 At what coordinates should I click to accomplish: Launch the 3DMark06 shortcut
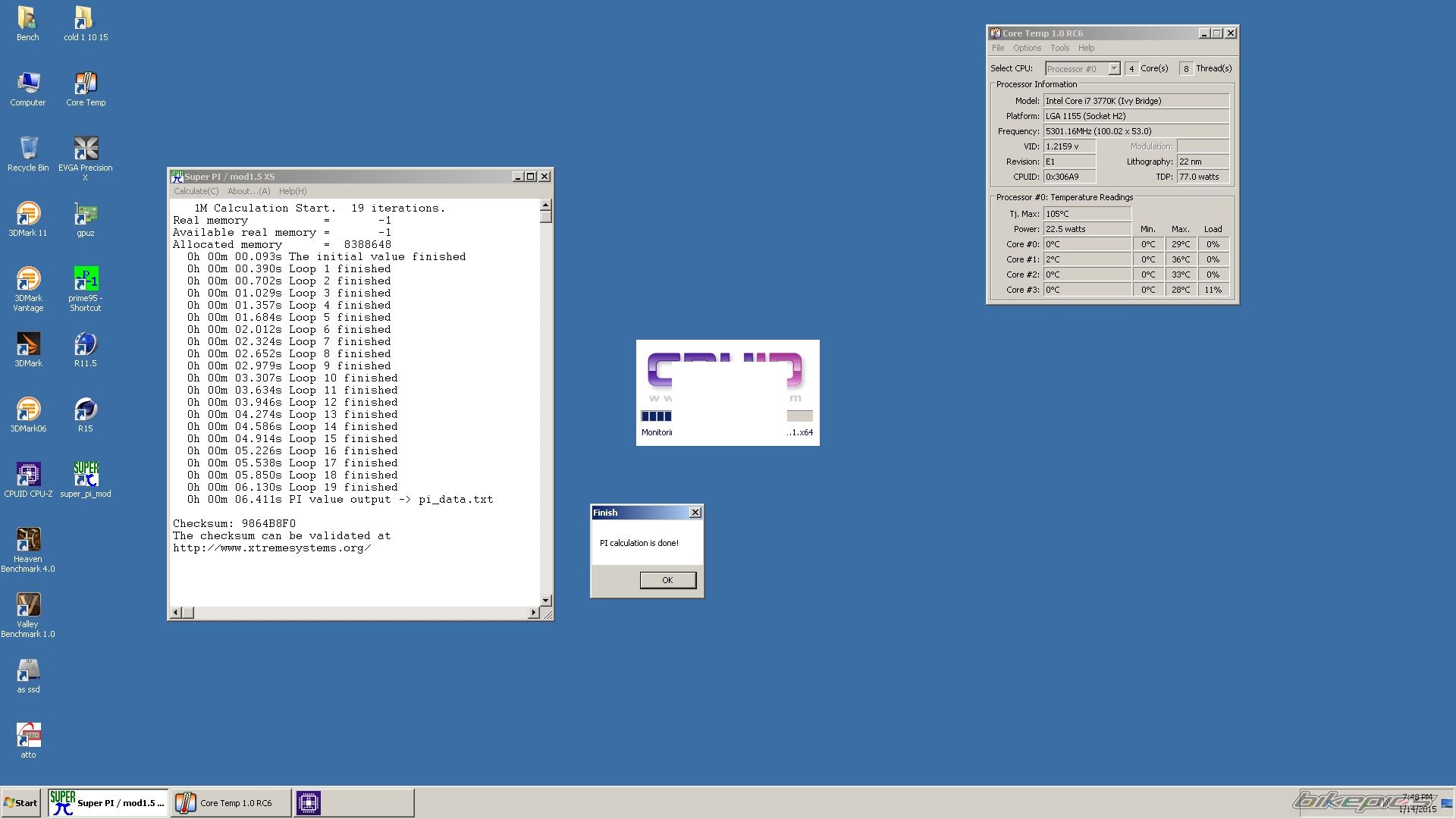(27, 415)
